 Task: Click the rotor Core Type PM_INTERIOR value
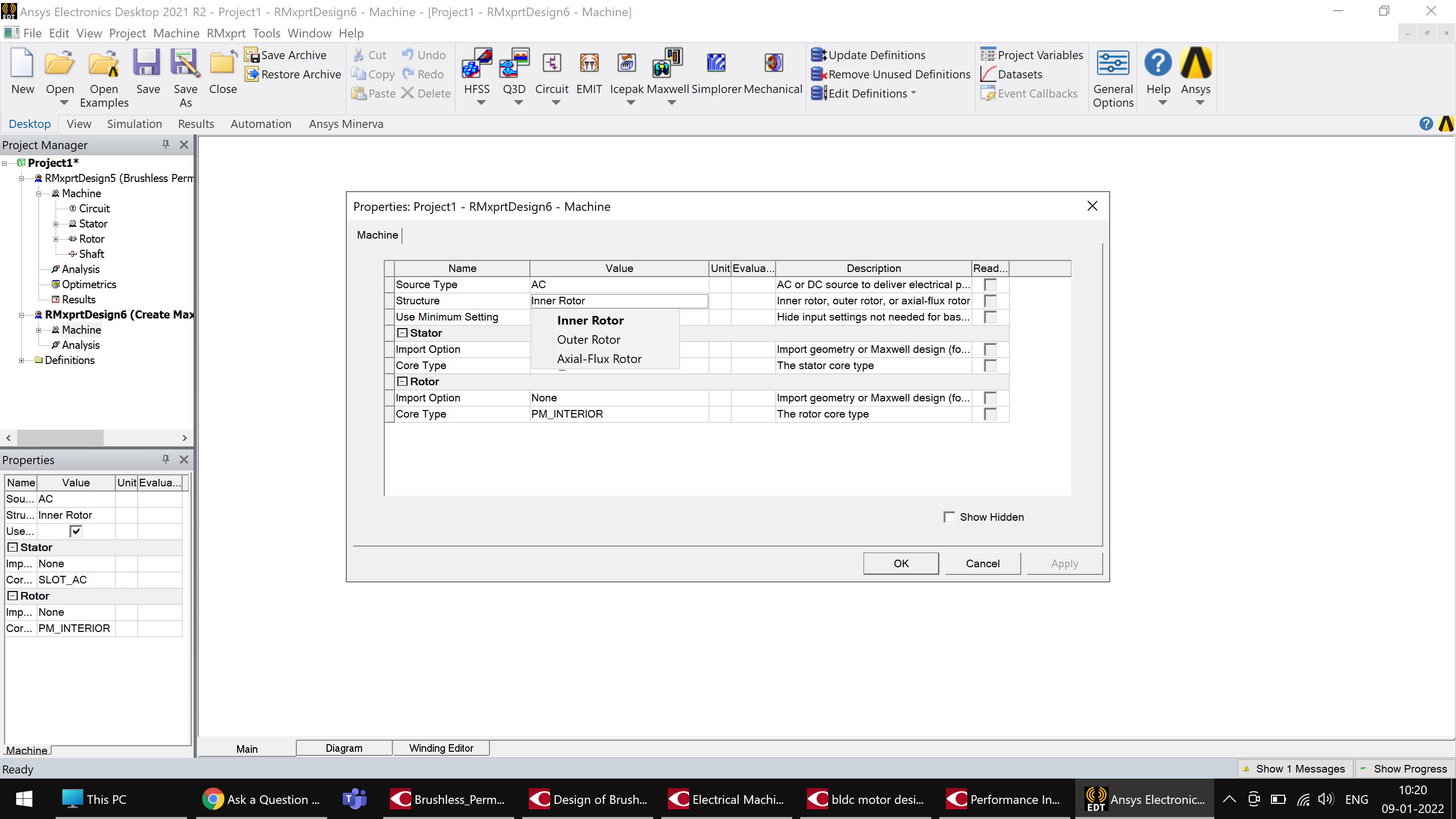[619, 415]
